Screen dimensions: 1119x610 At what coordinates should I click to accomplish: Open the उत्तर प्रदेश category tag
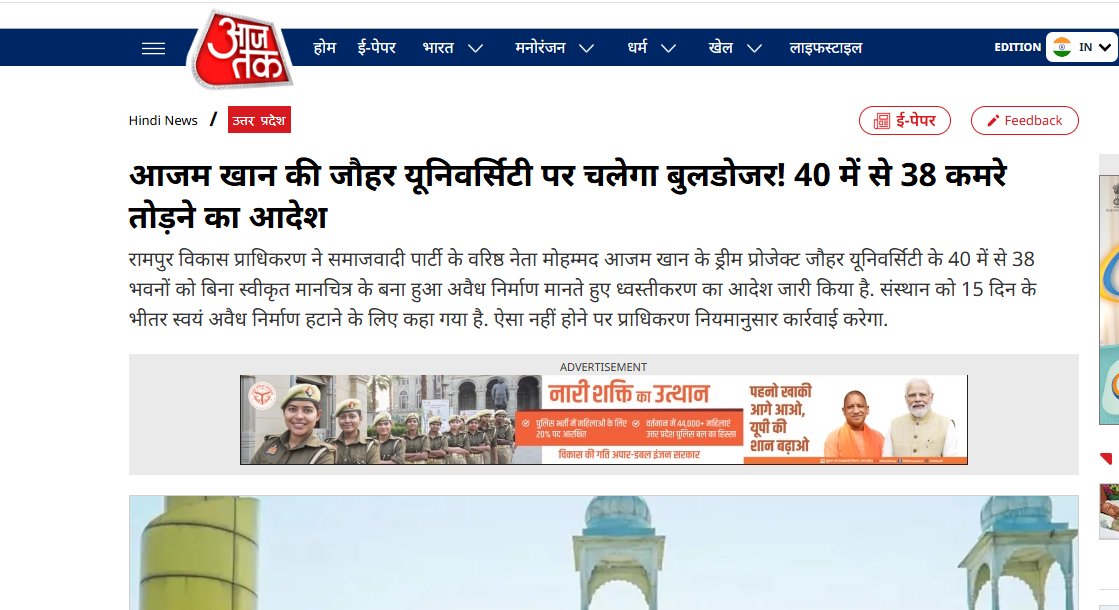coord(259,120)
